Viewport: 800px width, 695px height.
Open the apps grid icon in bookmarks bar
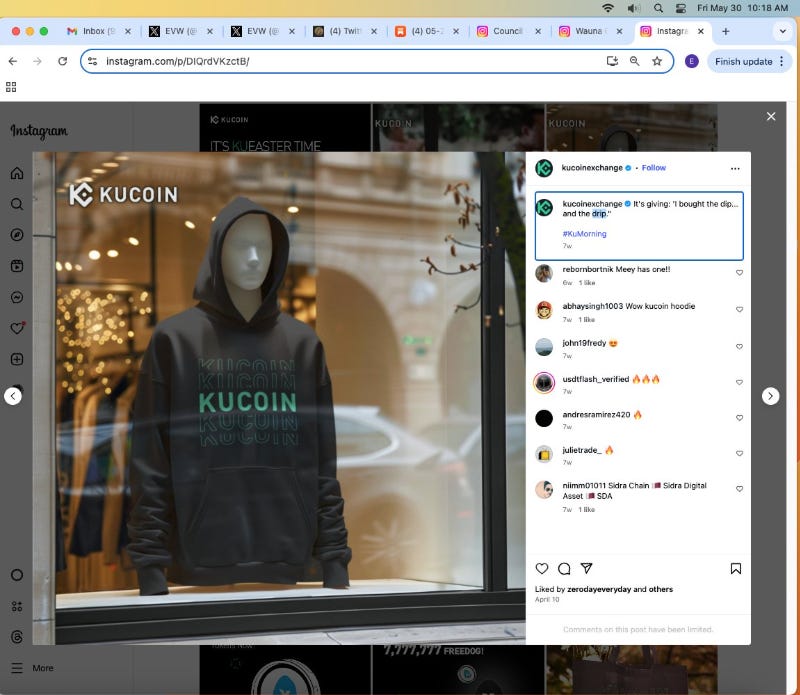[11, 87]
